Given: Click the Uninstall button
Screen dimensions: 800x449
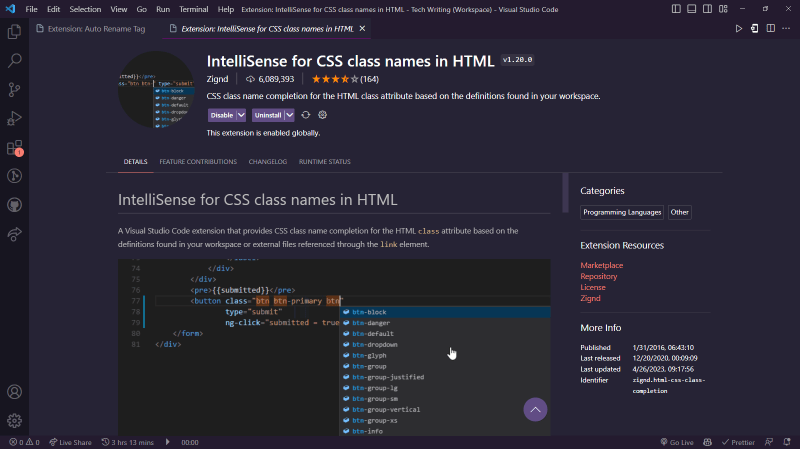Looking at the screenshot, I should tap(268, 115).
